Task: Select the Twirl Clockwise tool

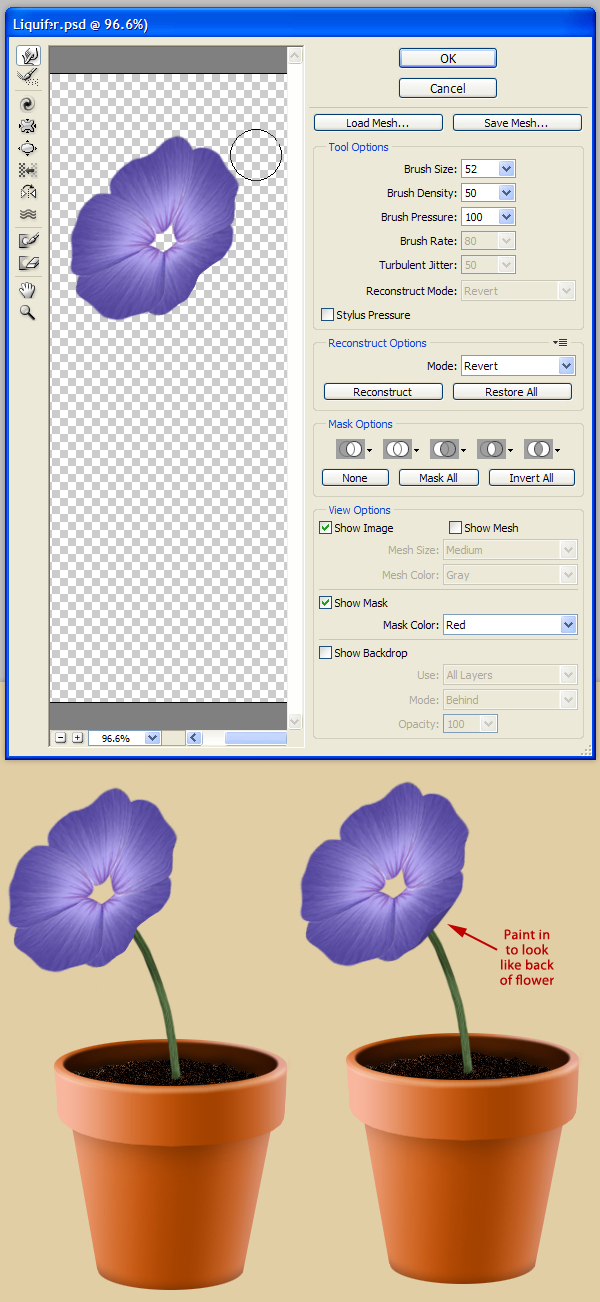Action: (28, 103)
